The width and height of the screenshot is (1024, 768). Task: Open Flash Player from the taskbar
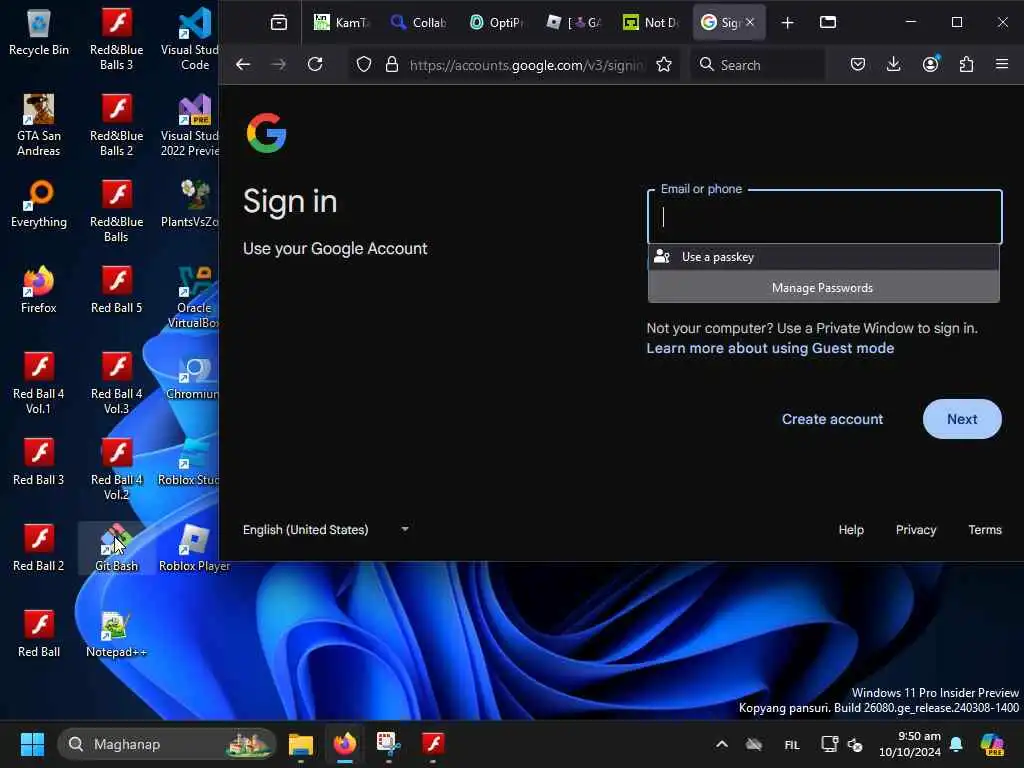(x=432, y=744)
